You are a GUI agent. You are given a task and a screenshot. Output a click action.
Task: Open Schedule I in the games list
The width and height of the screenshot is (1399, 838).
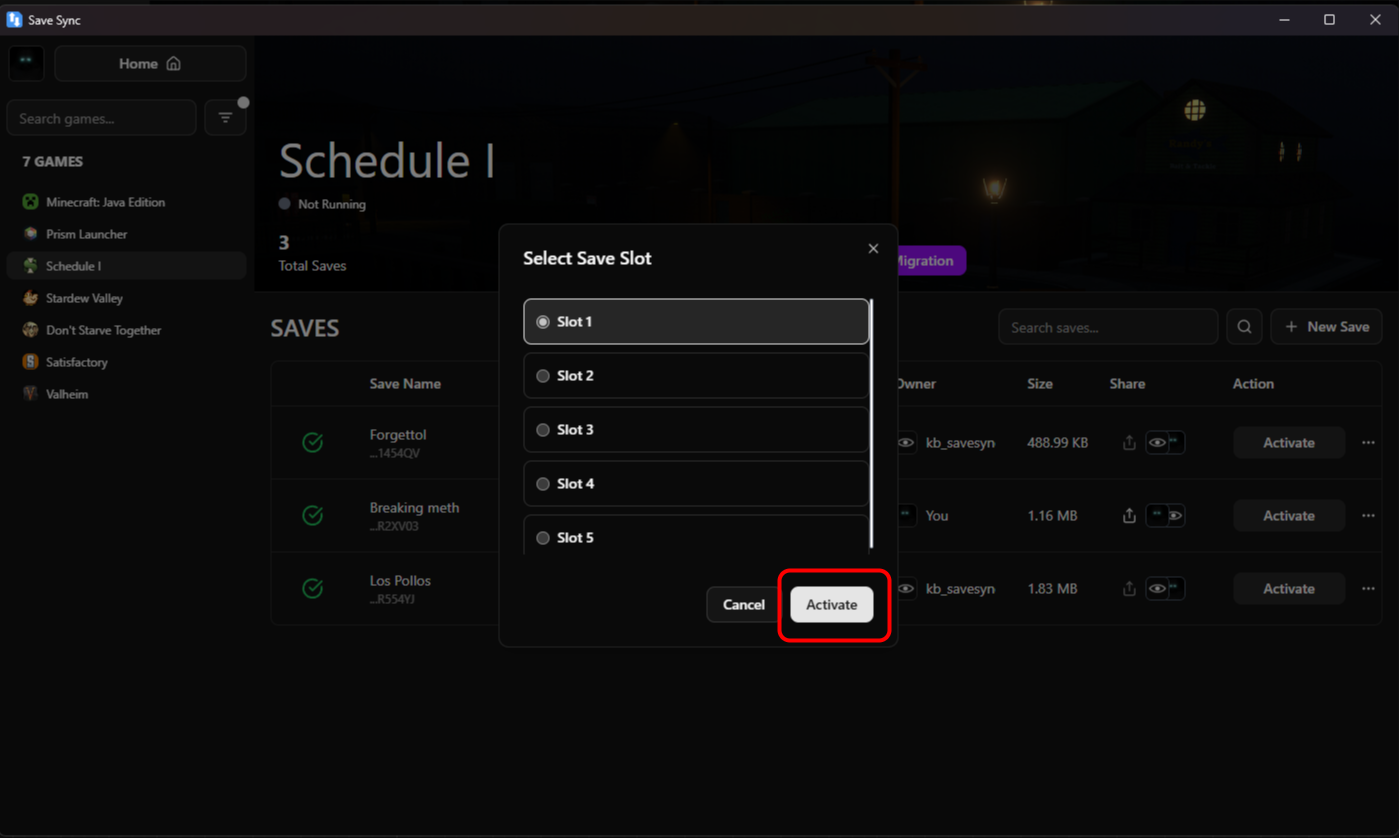126,266
